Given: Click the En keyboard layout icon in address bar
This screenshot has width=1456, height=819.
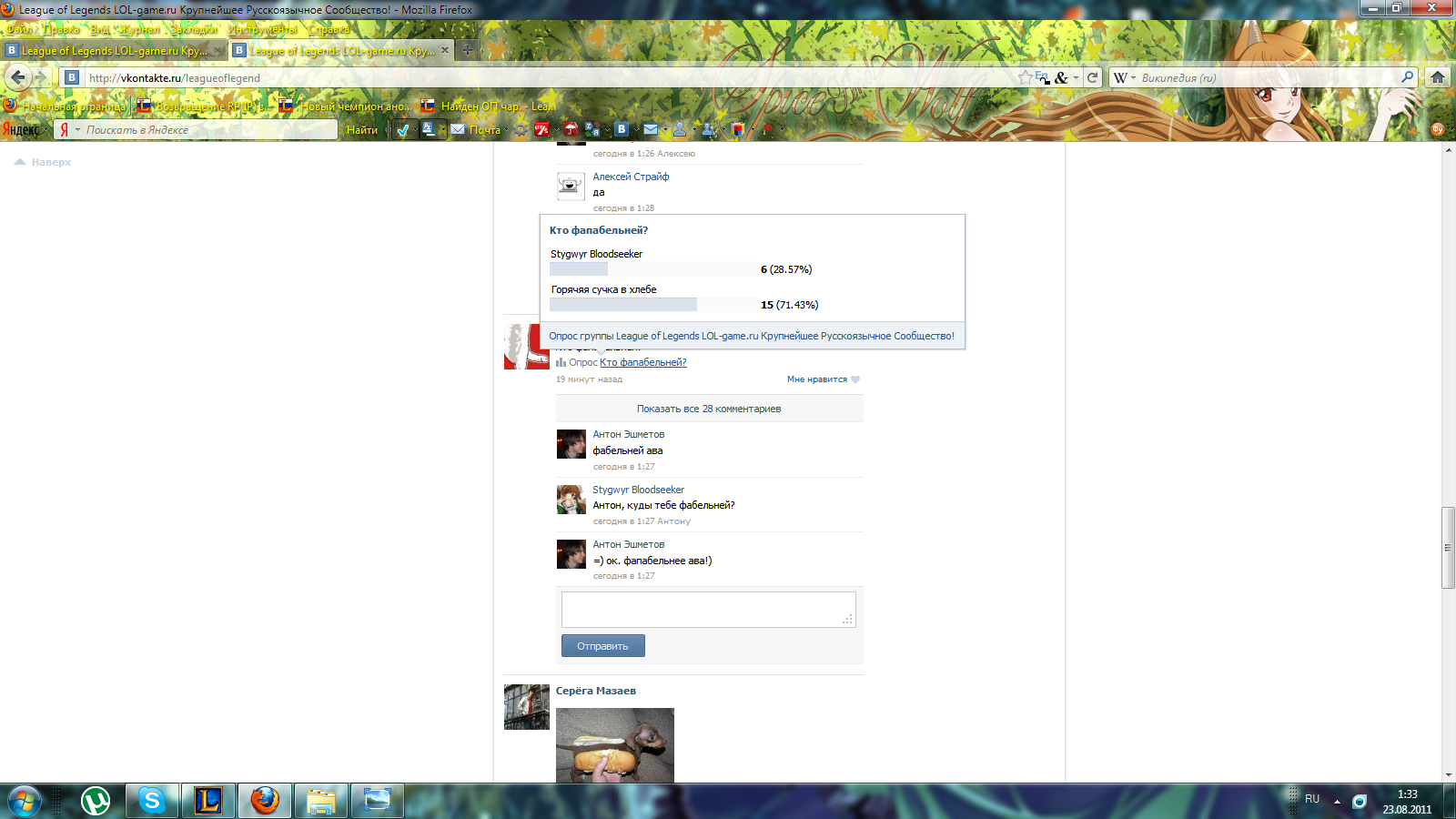Looking at the screenshot, I should click(1043, 77).
